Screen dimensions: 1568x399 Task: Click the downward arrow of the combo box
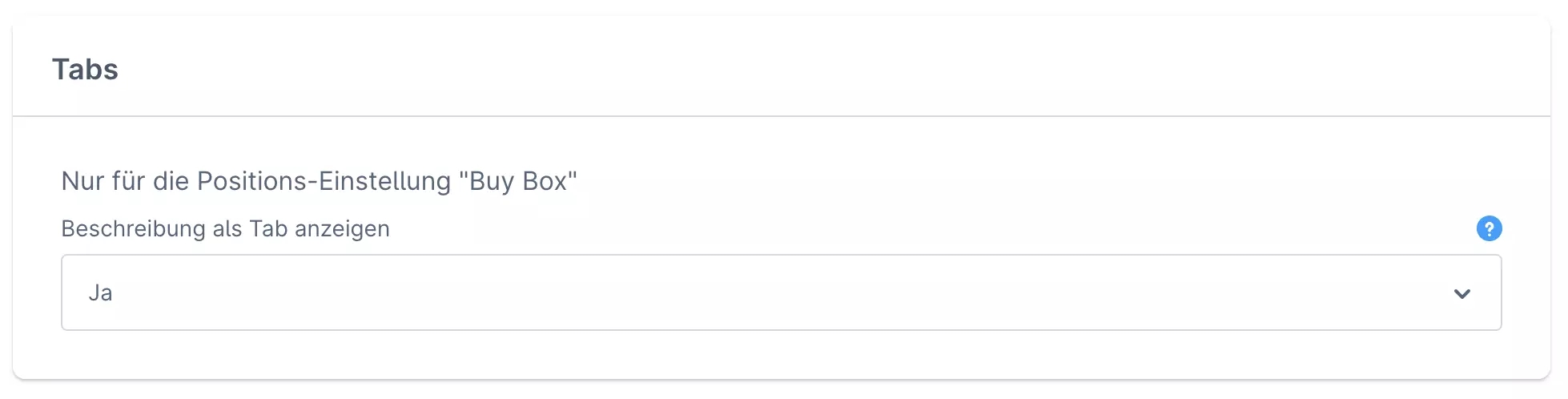[1461, 294]
